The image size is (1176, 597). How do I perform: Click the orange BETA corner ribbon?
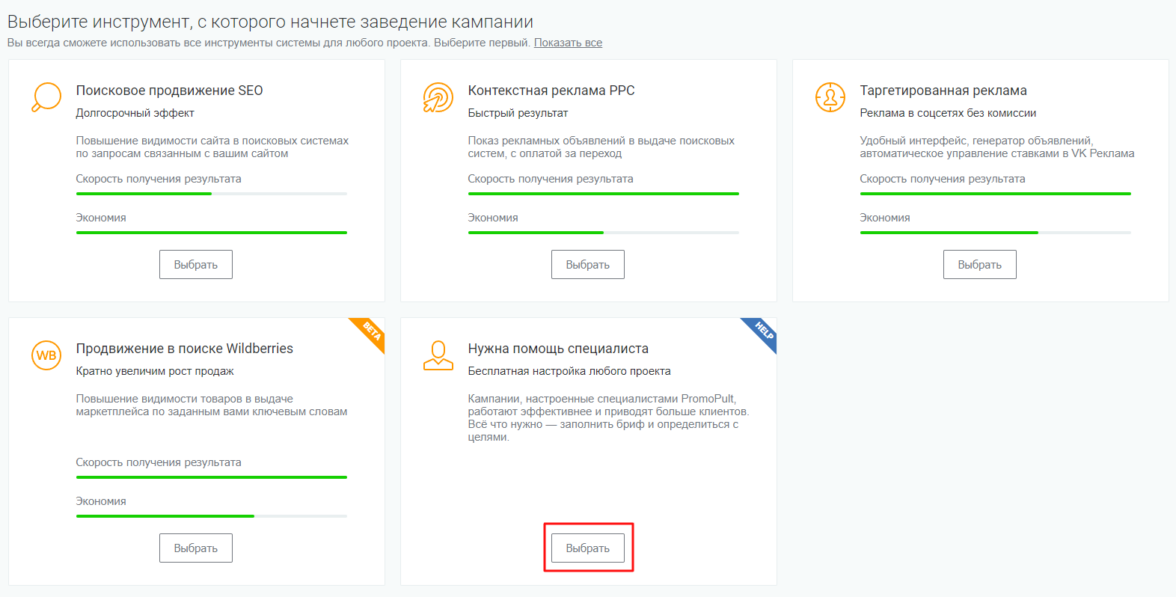370,332
